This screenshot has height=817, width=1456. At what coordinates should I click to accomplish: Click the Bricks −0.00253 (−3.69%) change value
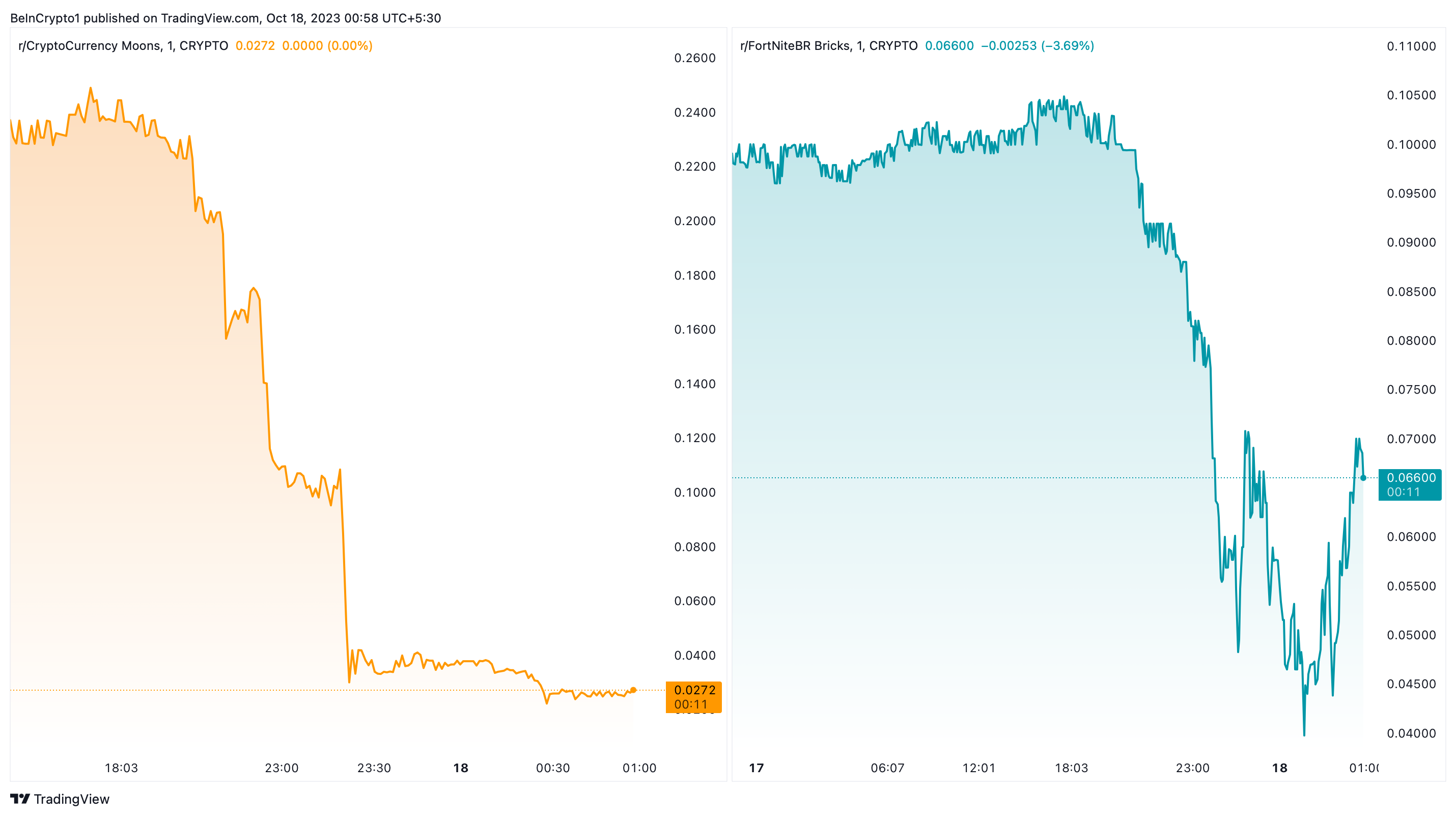coord(1037,46)
